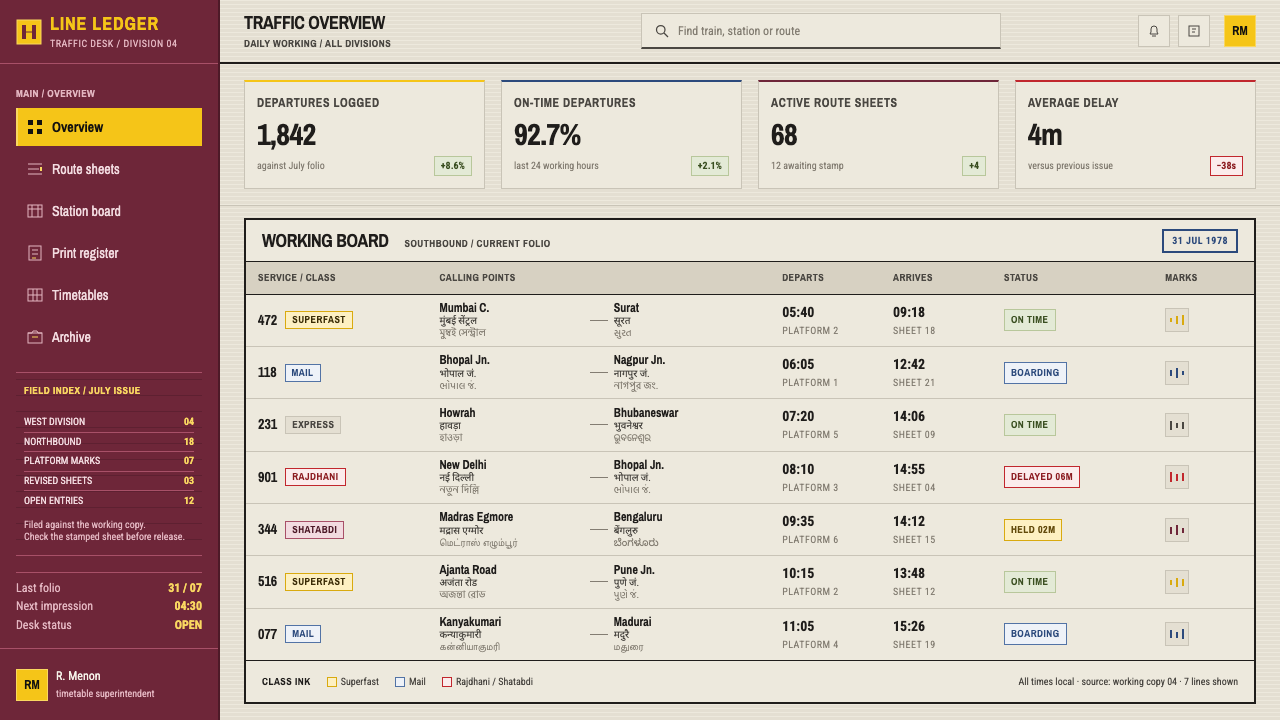The width and height of the screenshot is (1280, 720).
Task: Open the Archive menu item
Action: pyautogui.click(x=109, y=337)
